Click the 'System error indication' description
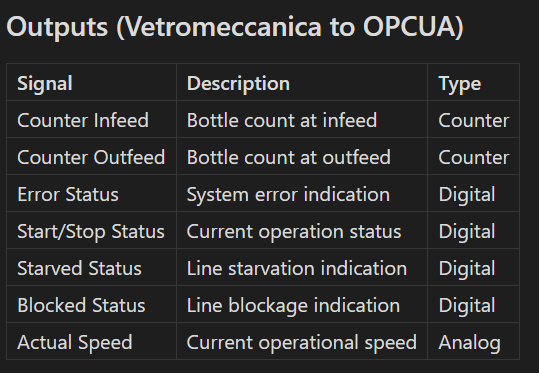Screen dimensions: 539x373 tap(288, 195)
